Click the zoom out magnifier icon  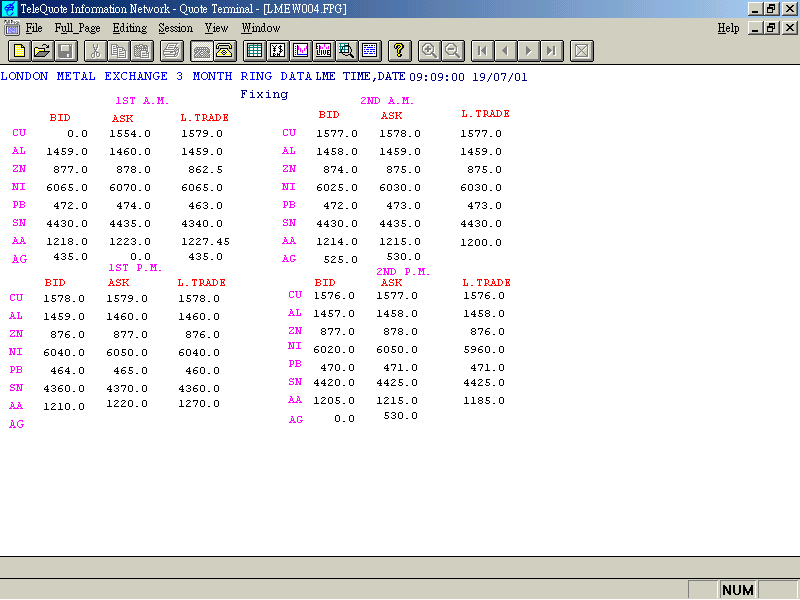click(453, 51)
